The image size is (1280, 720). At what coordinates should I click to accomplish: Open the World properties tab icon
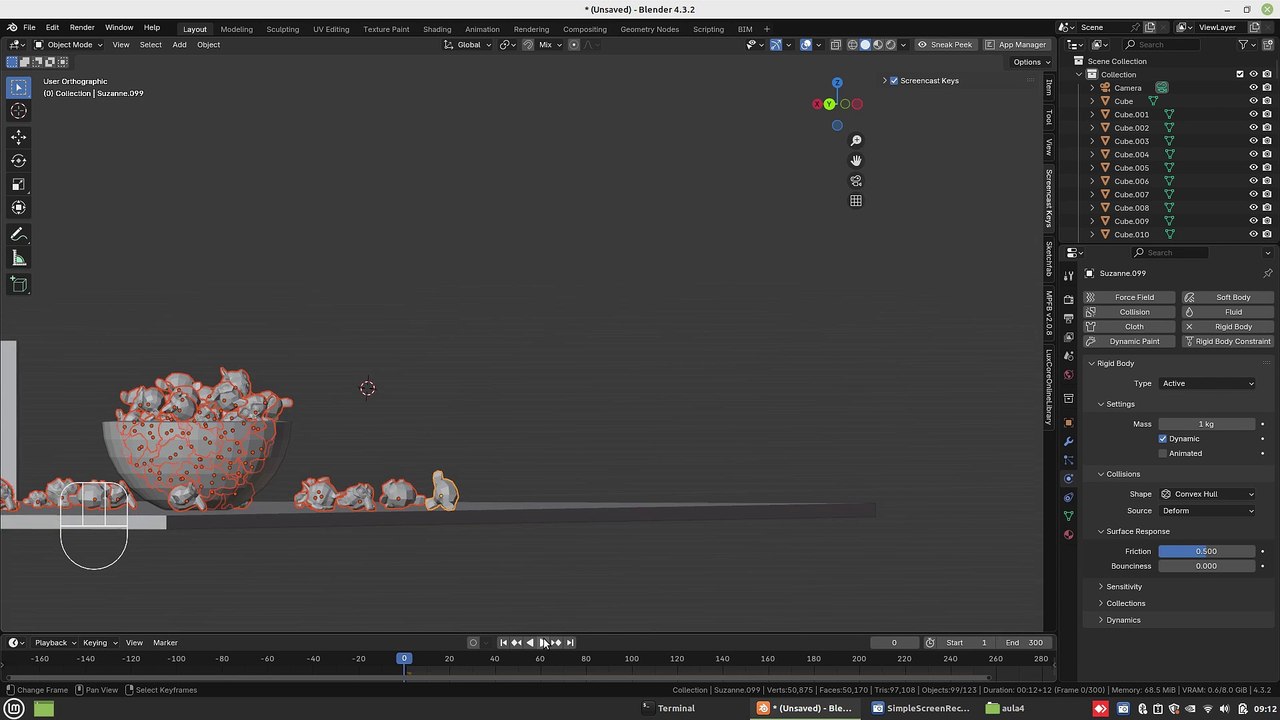tap(1068, 375)
